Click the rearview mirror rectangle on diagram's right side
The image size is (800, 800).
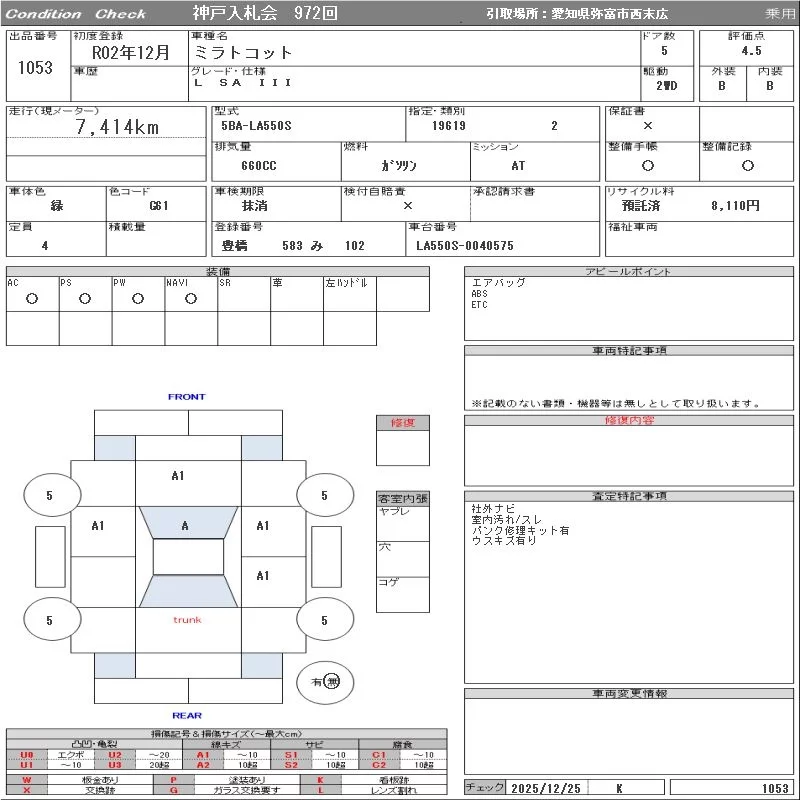326,557
